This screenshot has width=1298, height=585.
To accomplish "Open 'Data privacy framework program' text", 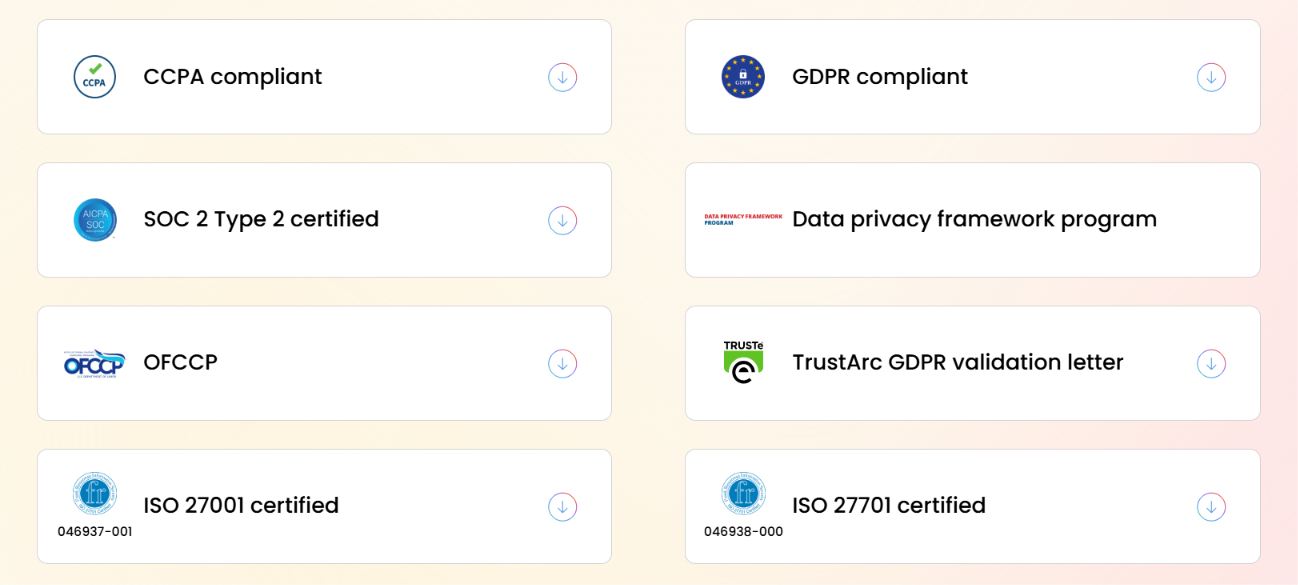I will click(x=974, y=219).
